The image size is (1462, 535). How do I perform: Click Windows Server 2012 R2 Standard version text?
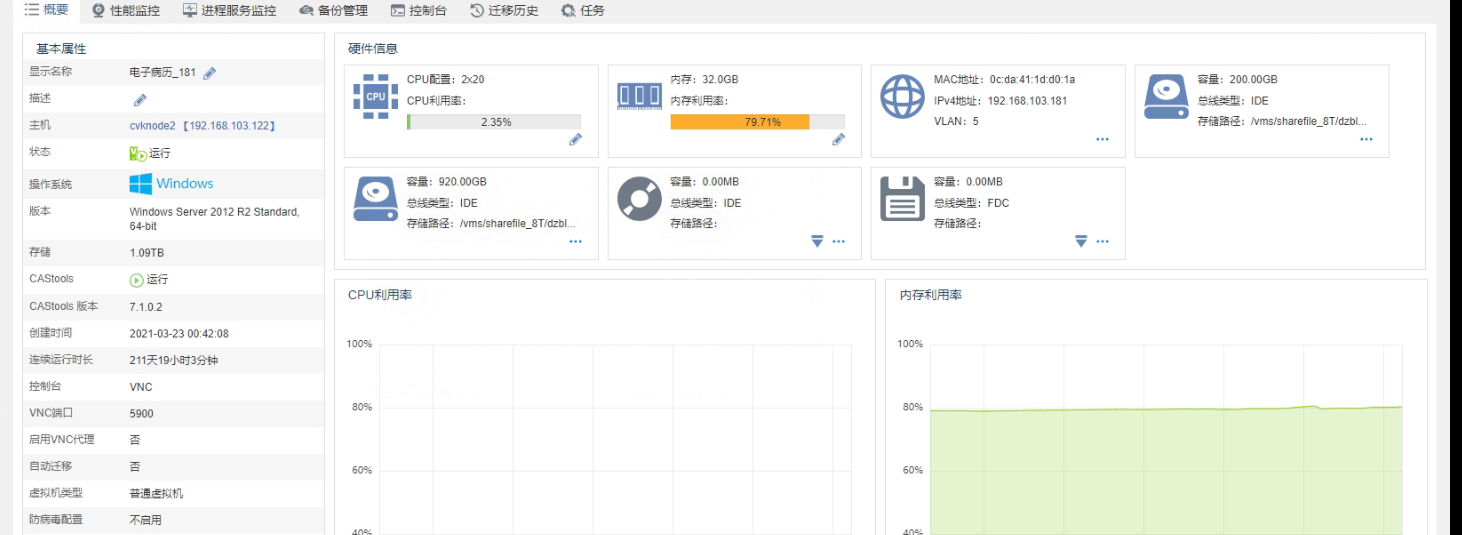(214, 219)
